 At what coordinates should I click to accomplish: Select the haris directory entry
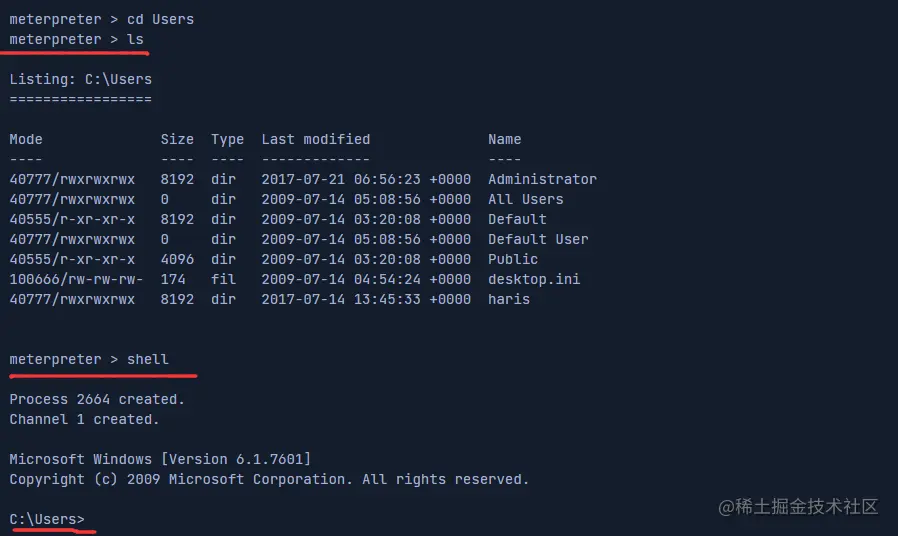509,299
